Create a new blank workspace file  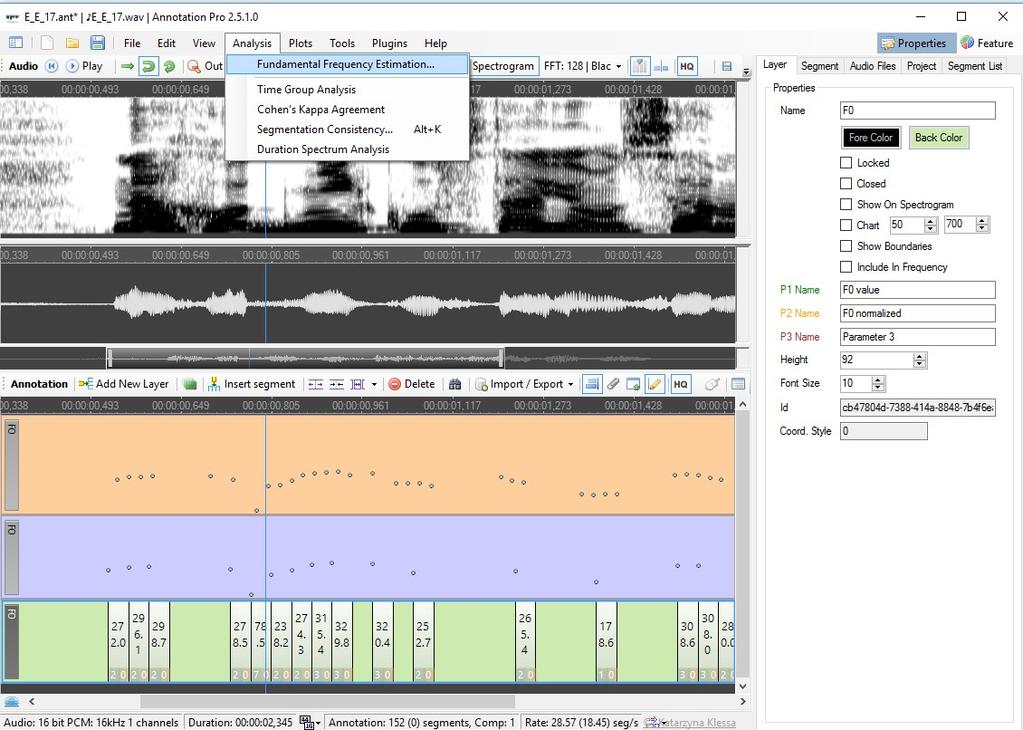[47, 43]
